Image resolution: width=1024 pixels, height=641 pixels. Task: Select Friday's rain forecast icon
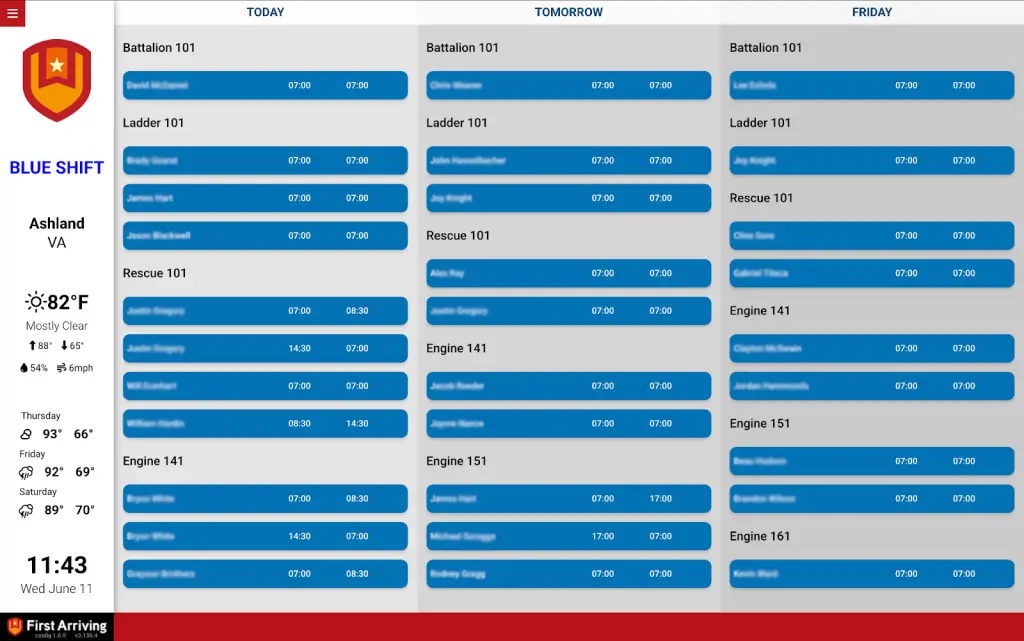tap(26, 472)
